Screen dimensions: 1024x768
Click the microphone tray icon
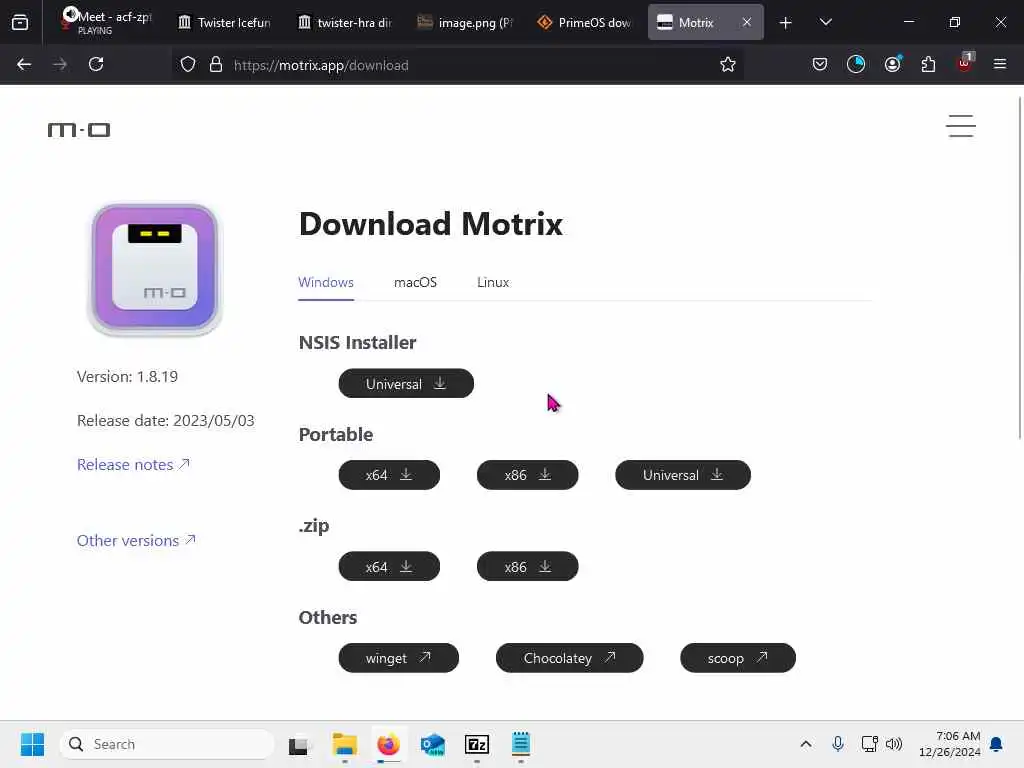coord(838,744)
